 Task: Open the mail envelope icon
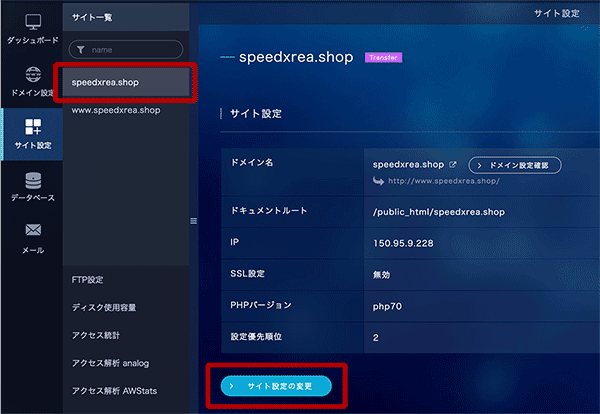click(33, 230)
